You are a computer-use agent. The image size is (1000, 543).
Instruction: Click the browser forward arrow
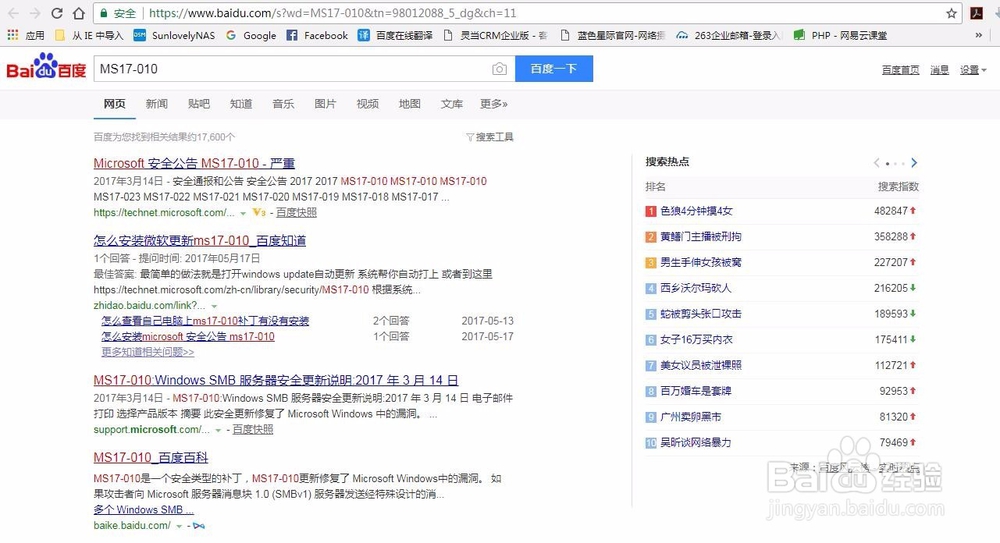[x=34, y=13]
